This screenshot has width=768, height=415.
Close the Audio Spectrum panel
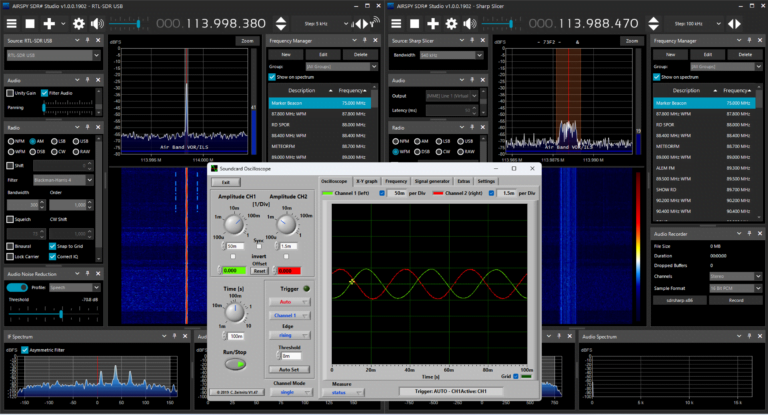point(760,336)
